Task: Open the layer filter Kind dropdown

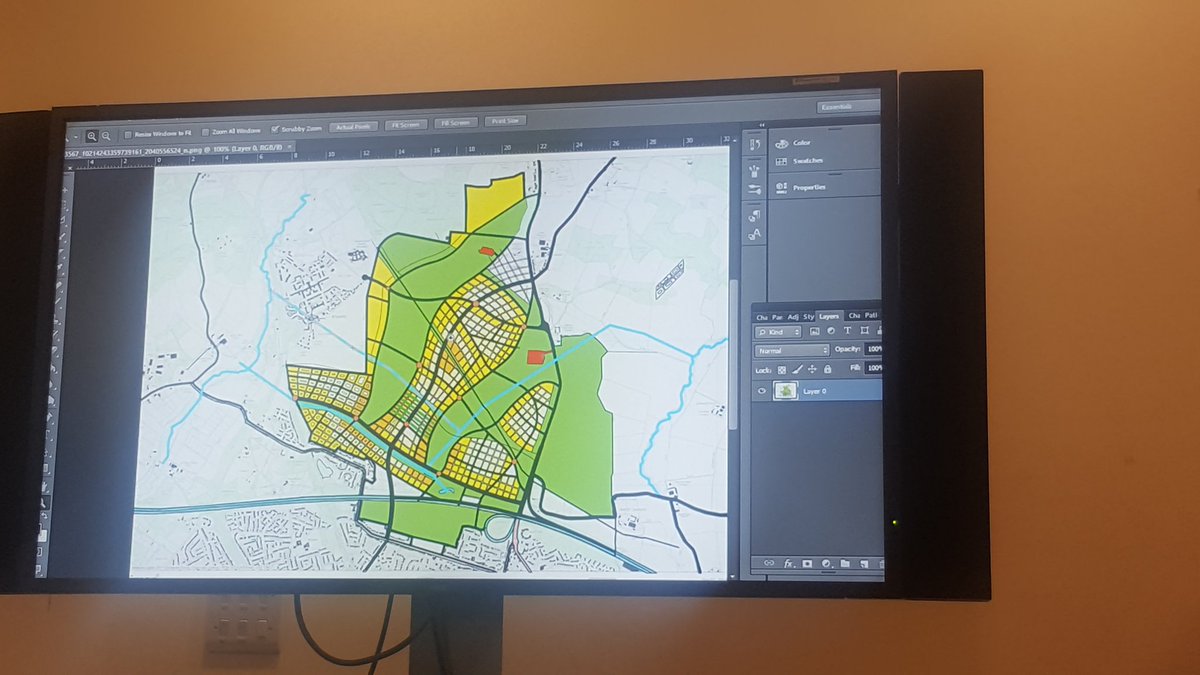Action: click(x=778, y=332)
